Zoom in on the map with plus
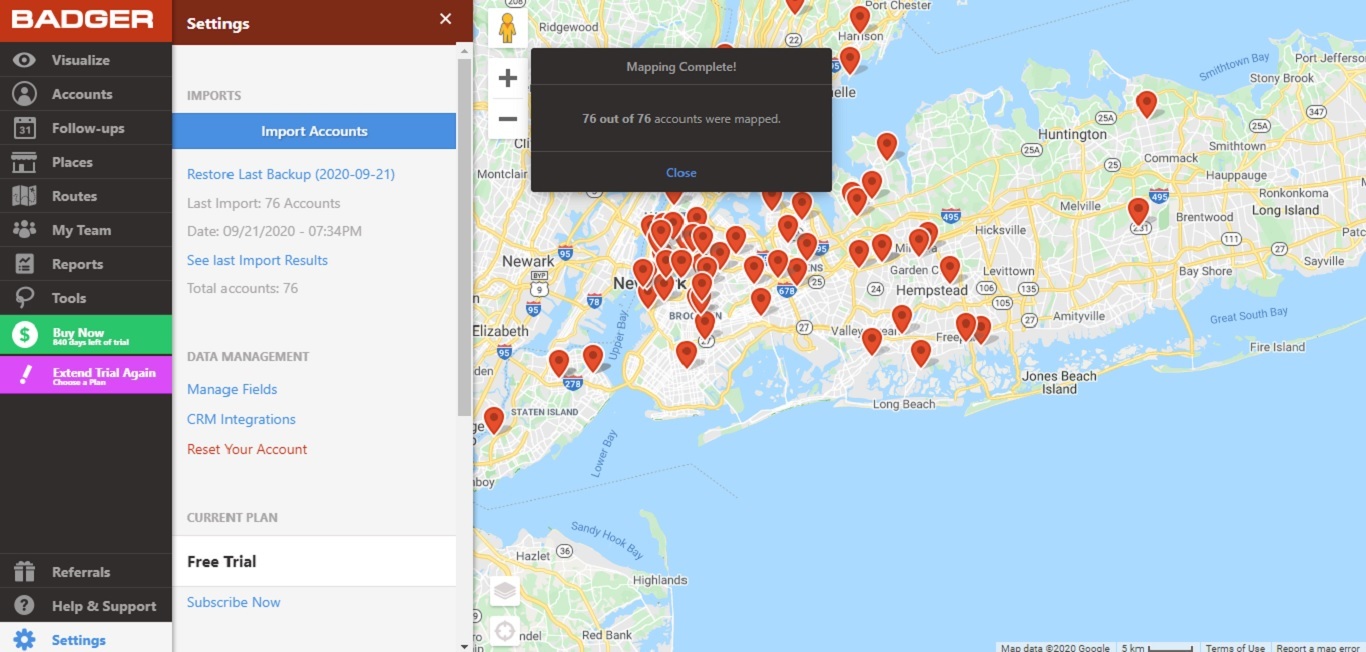 point(508,78)
